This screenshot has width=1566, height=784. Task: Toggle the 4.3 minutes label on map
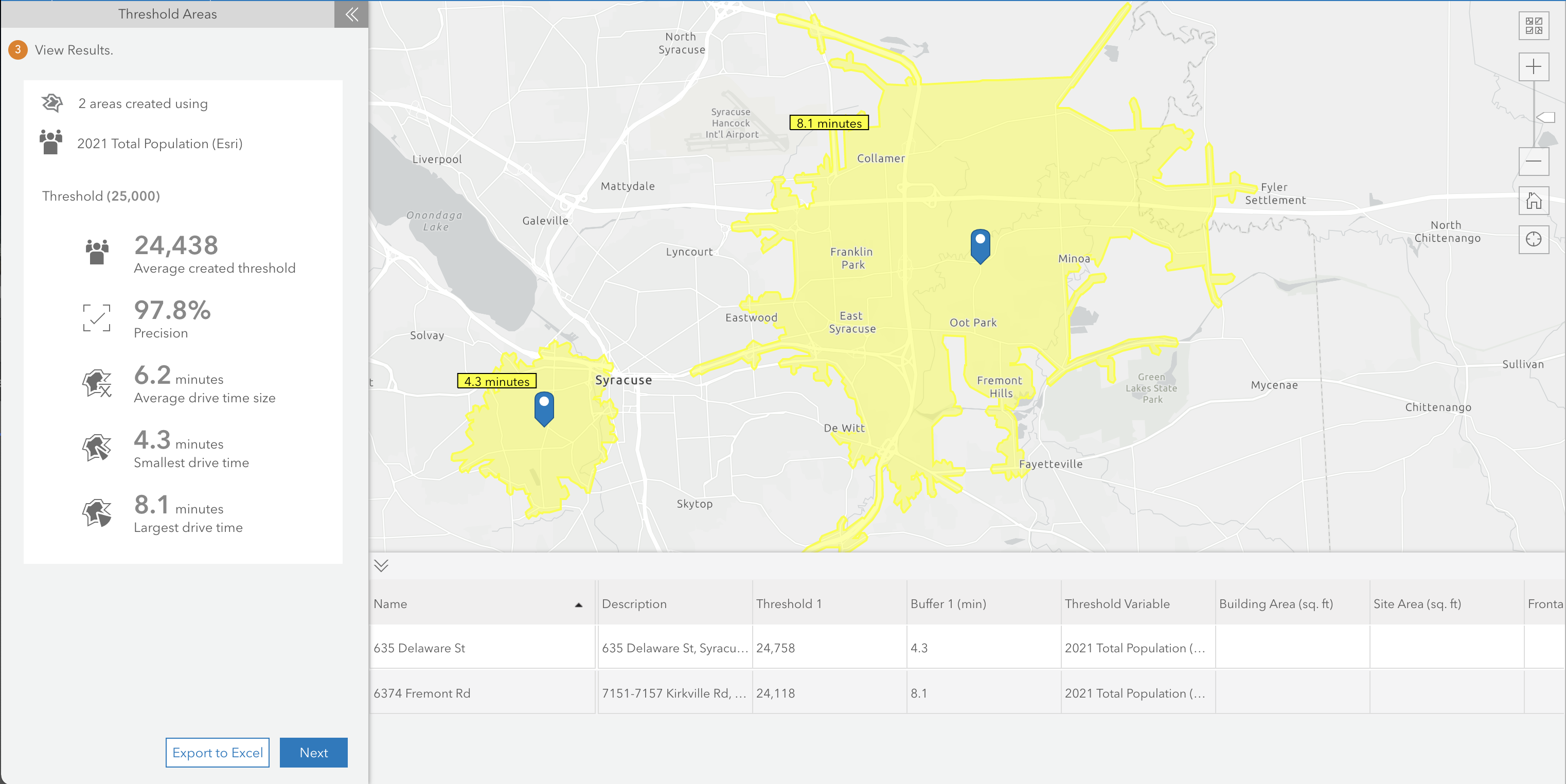coord(497,381)
